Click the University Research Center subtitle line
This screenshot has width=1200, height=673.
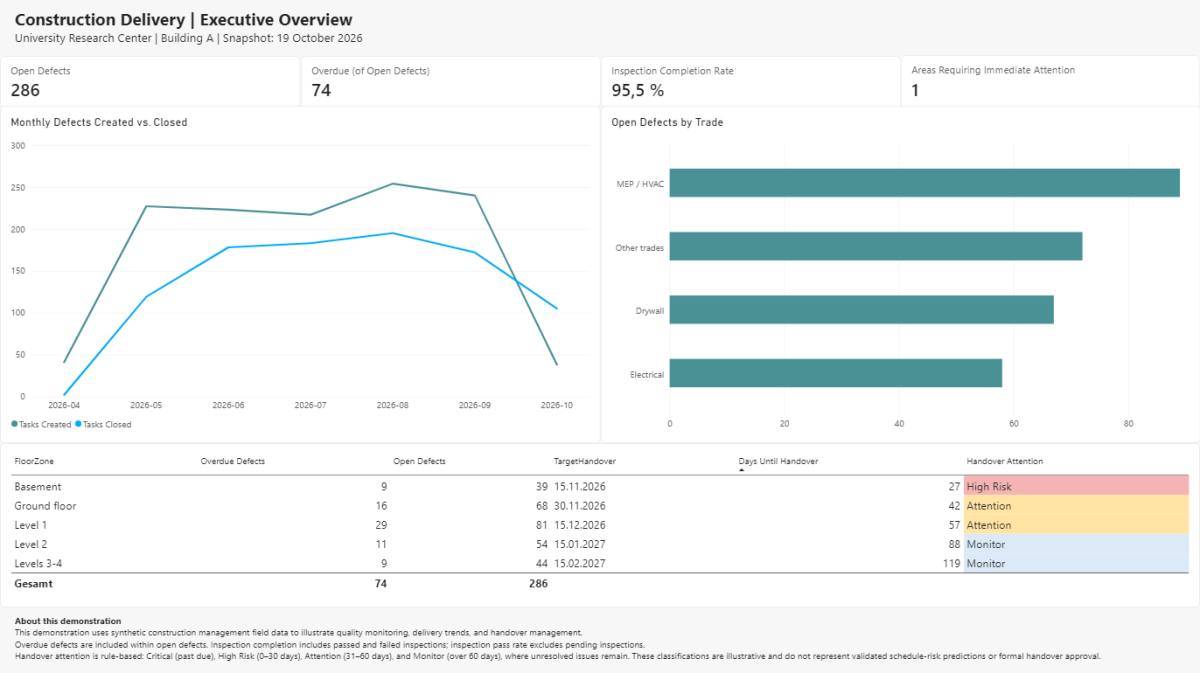click(188, 38)
